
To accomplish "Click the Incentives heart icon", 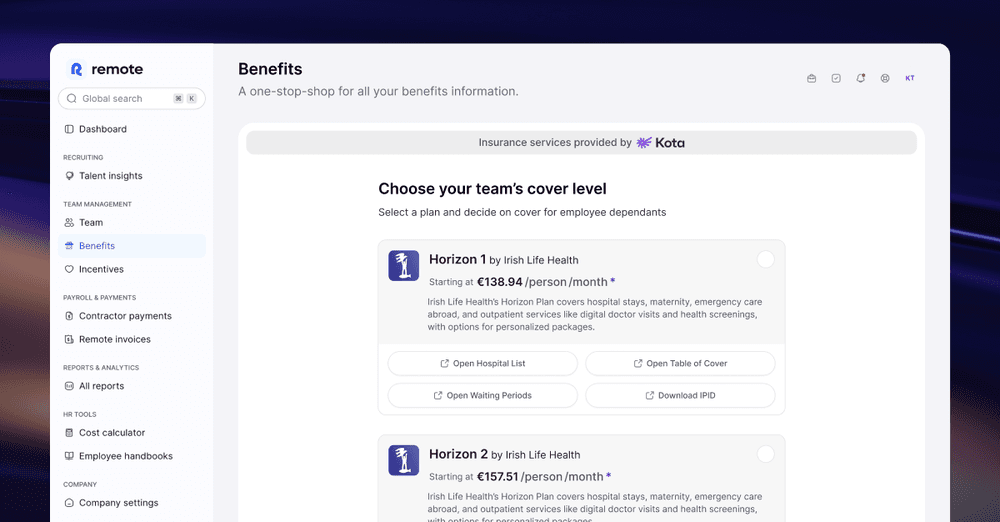I will 69,269.
